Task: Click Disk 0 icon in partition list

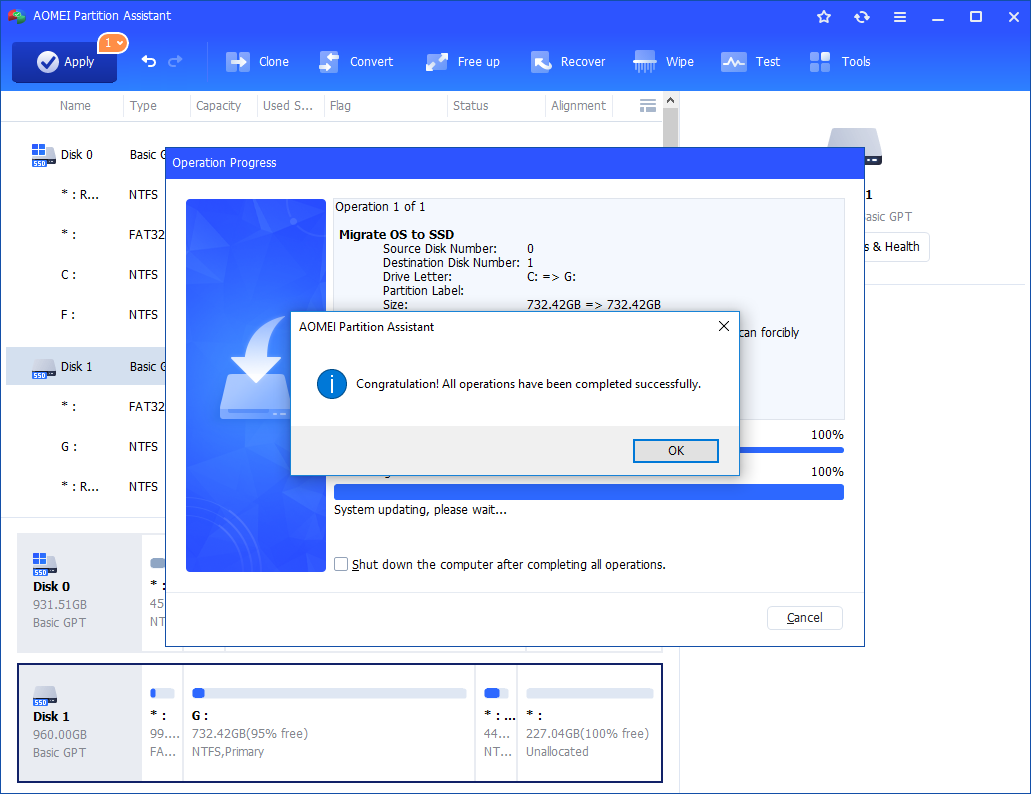Action: pyautogui.click(x=43, y=155)
